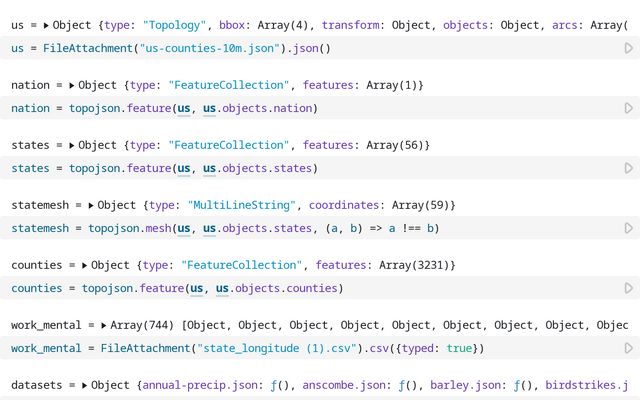Run the nation topojson.feature cell
This screenshot has height=400, width=640.
coord(628,108)
